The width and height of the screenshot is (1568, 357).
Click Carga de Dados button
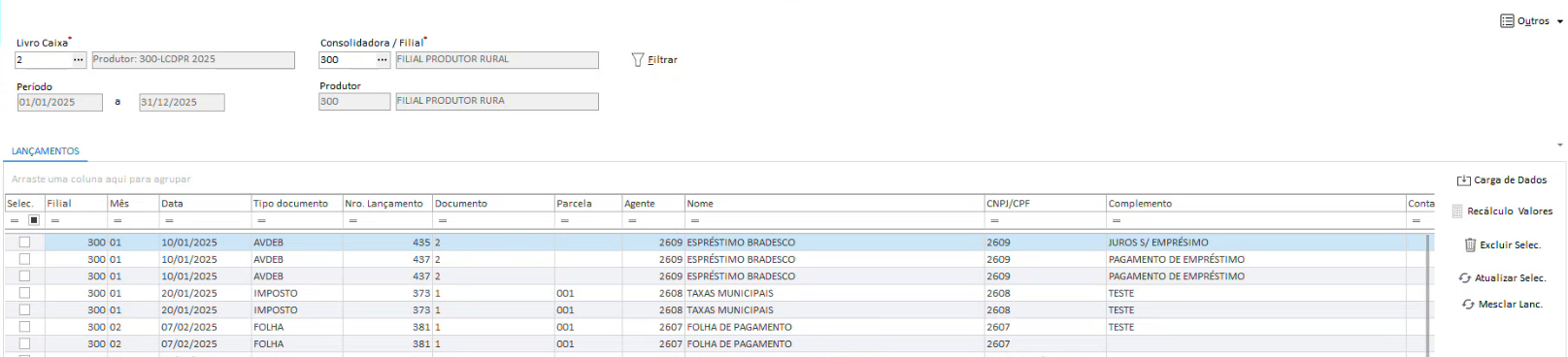tap(1502, 180)
